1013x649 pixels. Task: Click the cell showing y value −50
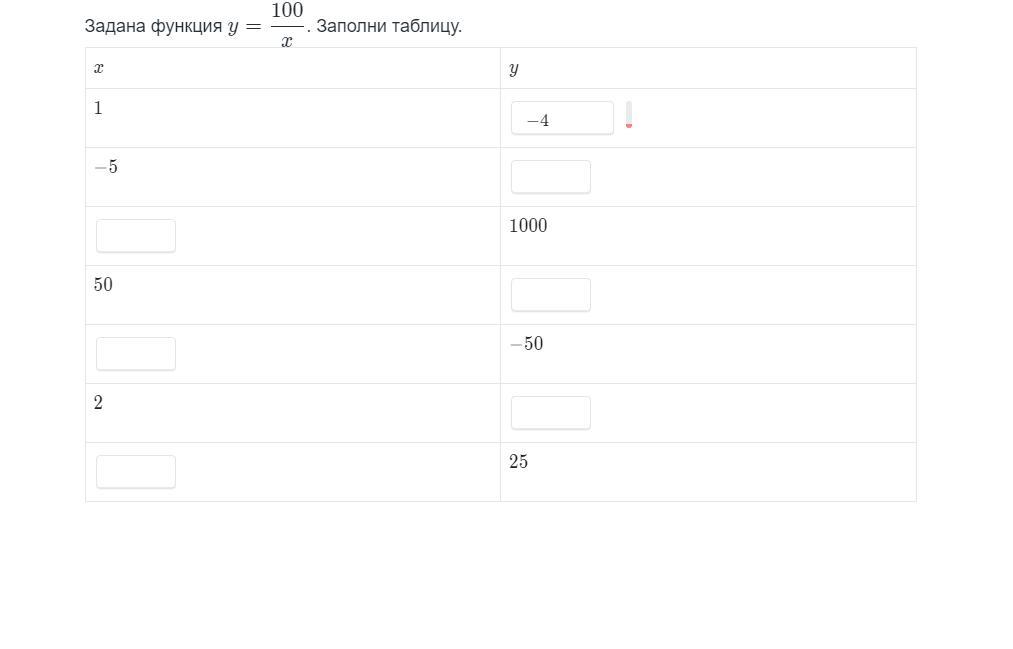[x=708, y=354]
